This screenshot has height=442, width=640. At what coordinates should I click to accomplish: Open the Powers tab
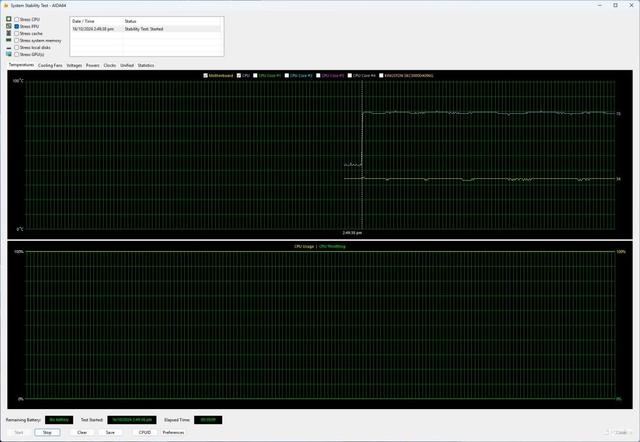click(93, 65)
